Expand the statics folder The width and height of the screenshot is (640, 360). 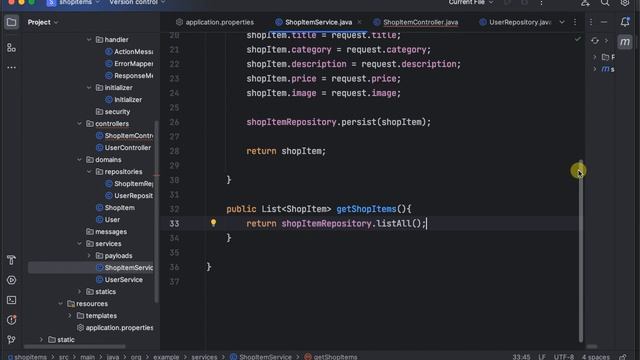coord(80,291)
